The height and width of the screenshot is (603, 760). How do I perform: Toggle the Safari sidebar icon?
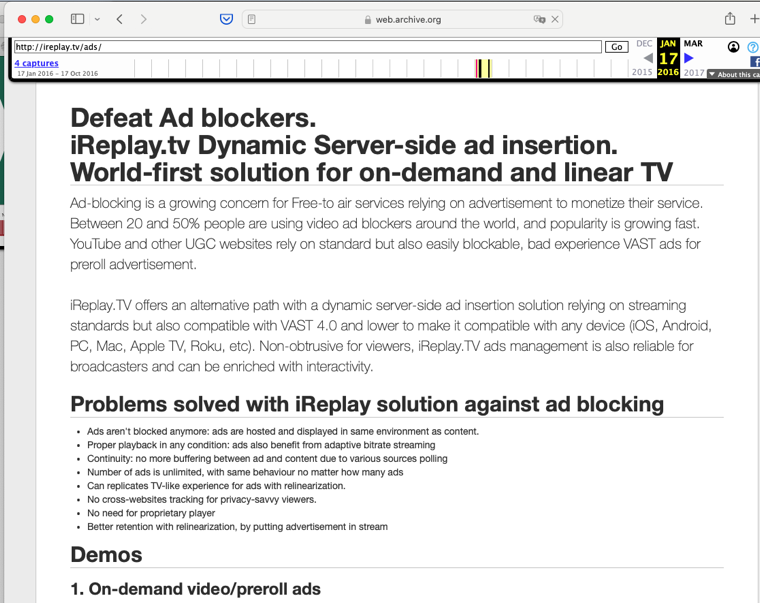tap(78, 19)
